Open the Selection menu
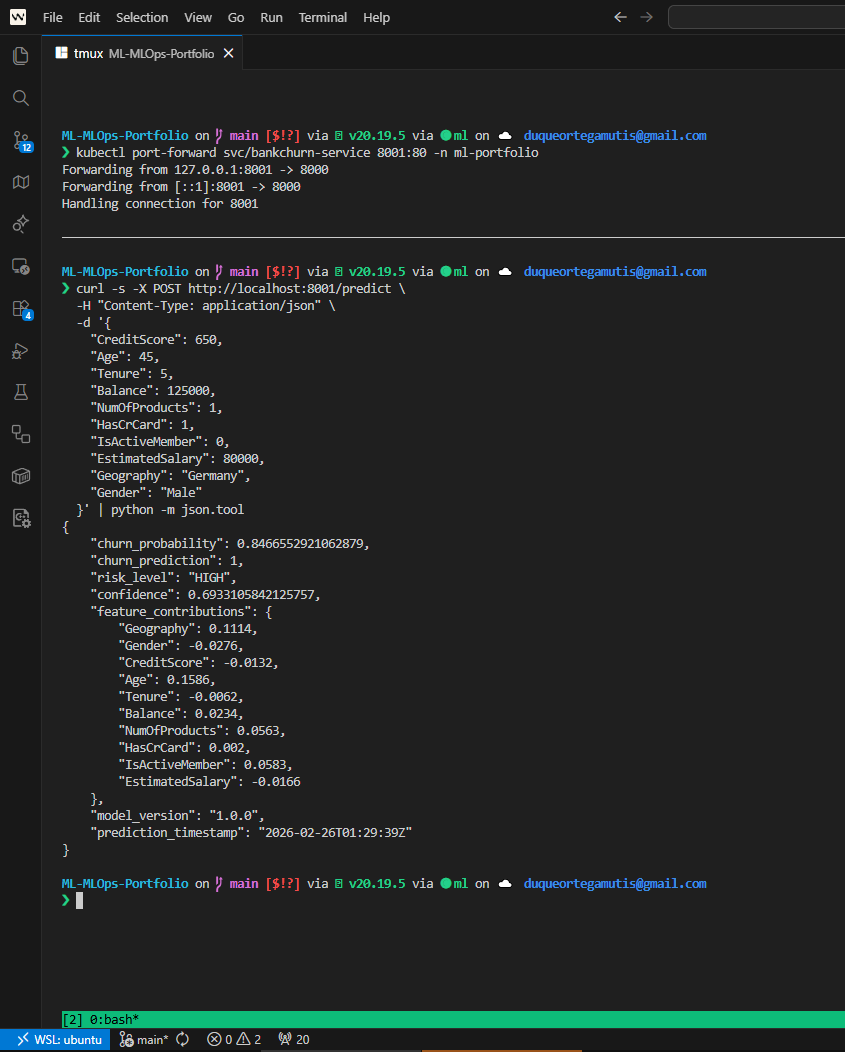Viewport: 845px width, 1052px height. (142, 17)
